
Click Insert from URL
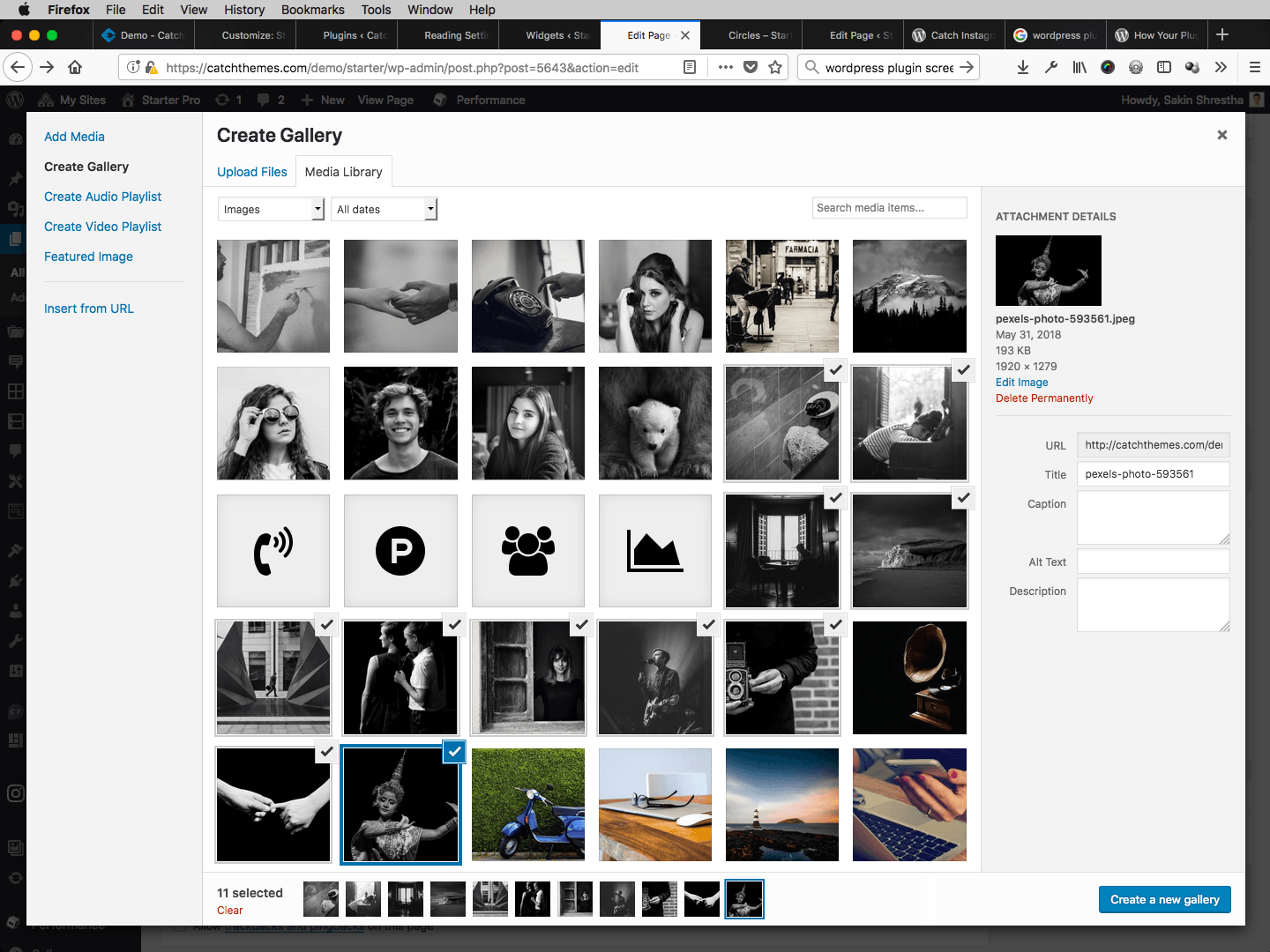(x=89, y=309)
